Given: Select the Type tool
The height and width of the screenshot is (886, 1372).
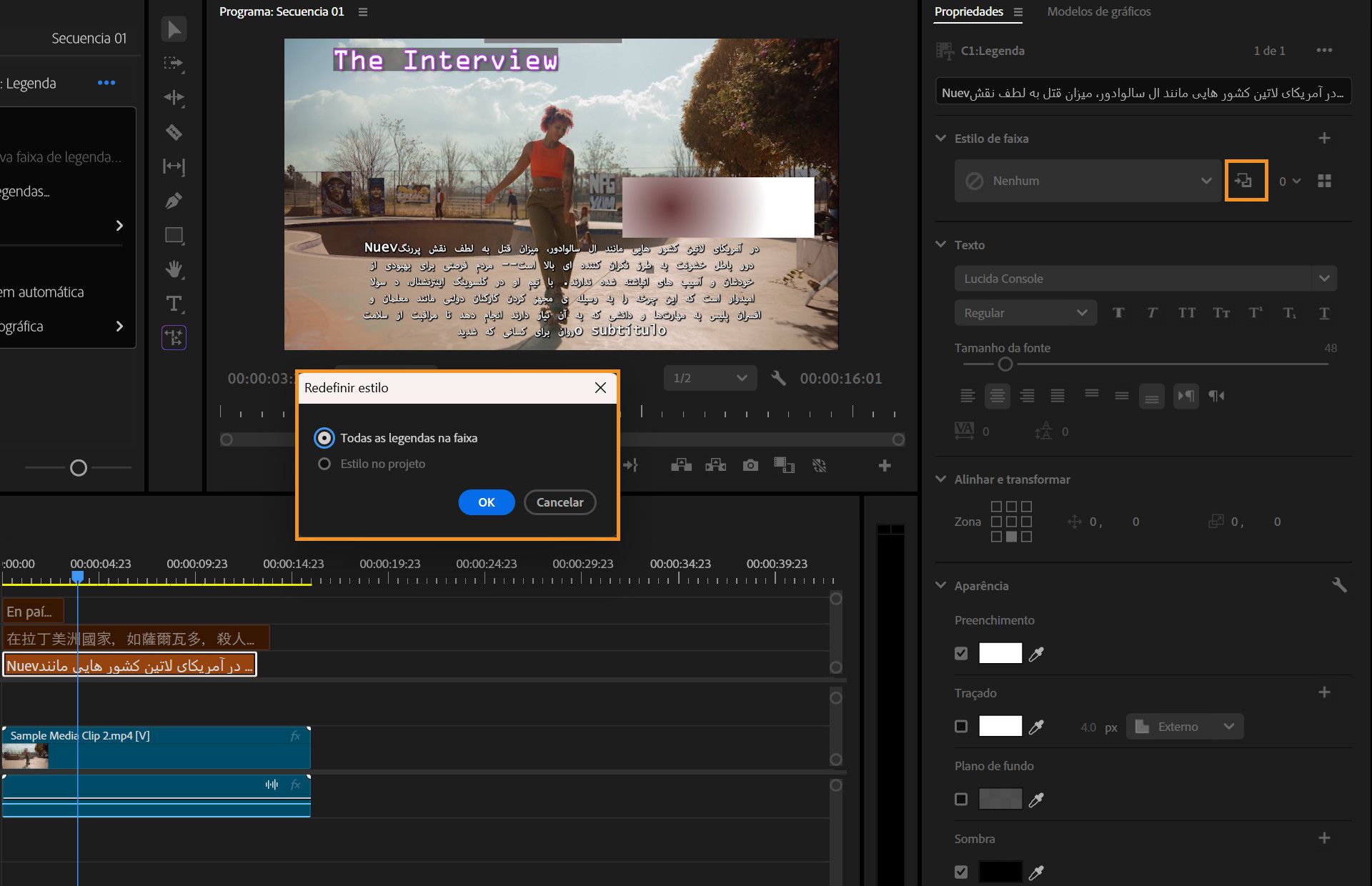Looking at the screenshot, I should tap(174, 304).
